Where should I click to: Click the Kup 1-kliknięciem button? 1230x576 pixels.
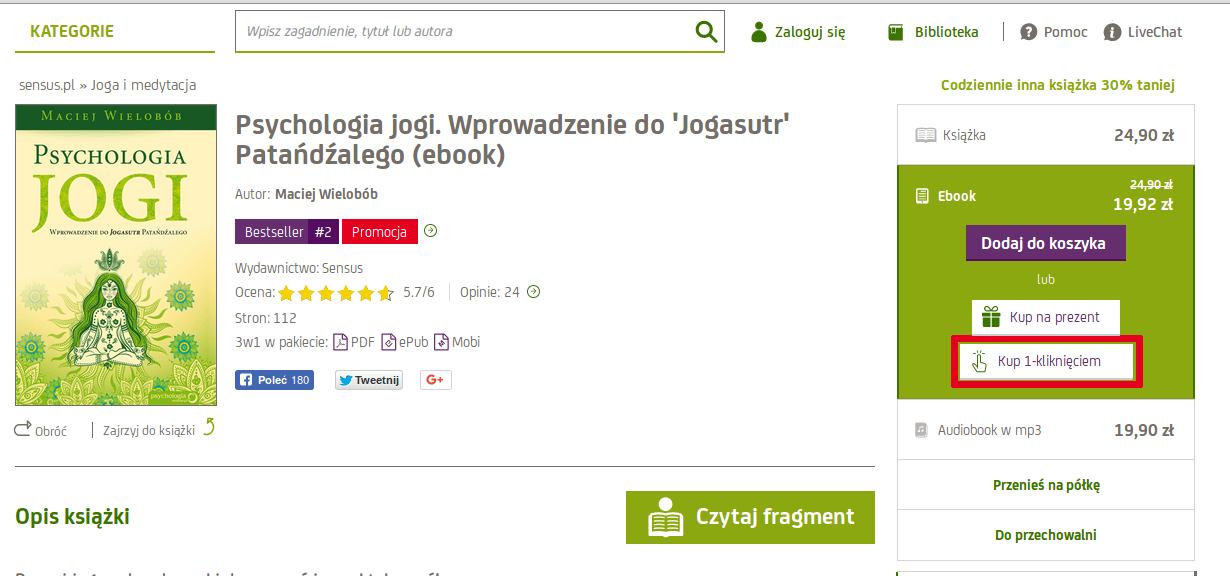tap(1046, 361)
